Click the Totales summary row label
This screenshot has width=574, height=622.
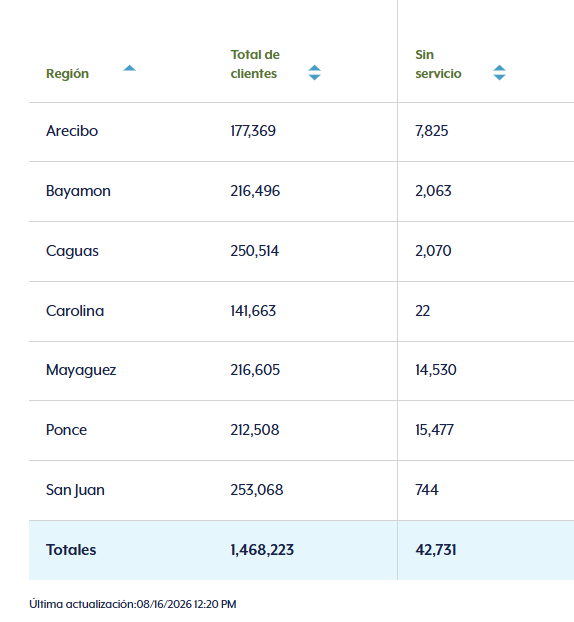[71, 550]
